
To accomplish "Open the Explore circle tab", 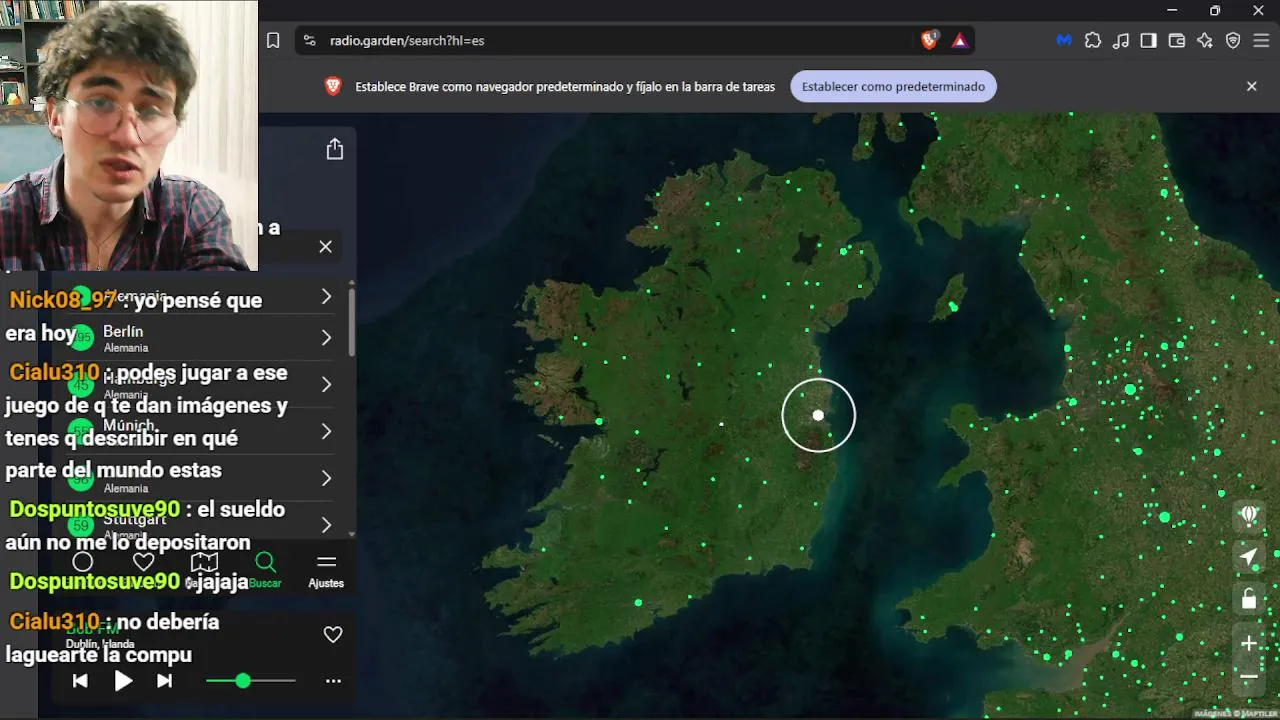I will coord(83,562).
